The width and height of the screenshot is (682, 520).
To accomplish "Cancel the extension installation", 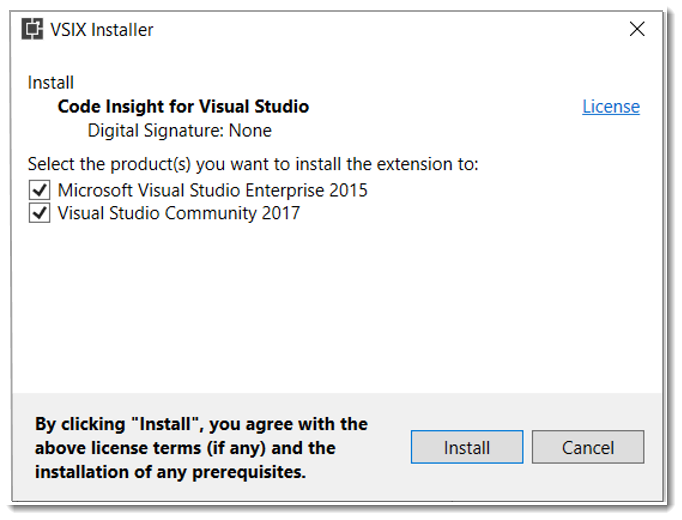I will point(587,447).
